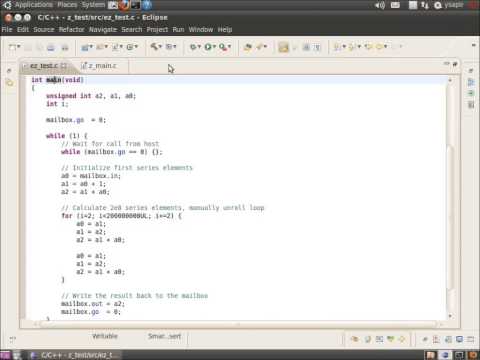Toggle Show Whitespace Characters button
480x360 pixels.
317,47
